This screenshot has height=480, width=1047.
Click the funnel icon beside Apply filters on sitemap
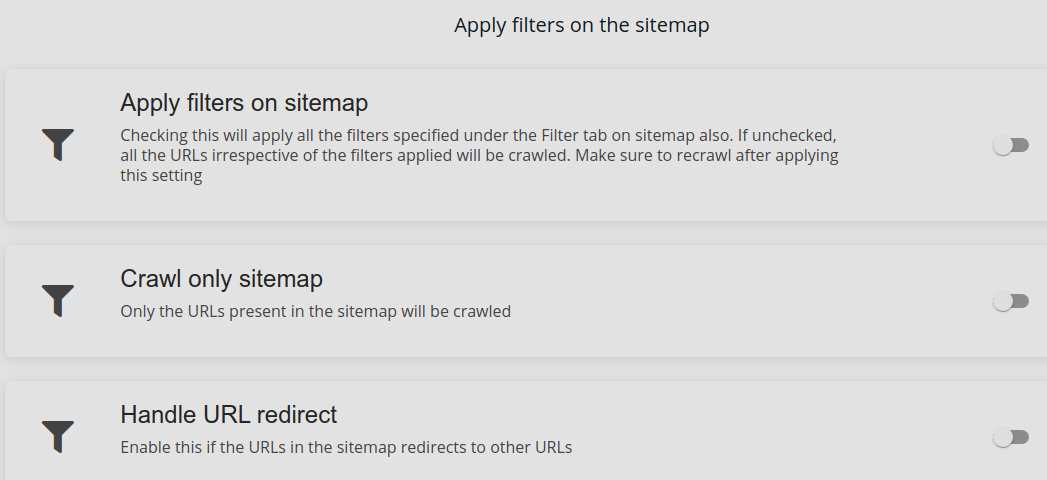[x=59, y=145]
